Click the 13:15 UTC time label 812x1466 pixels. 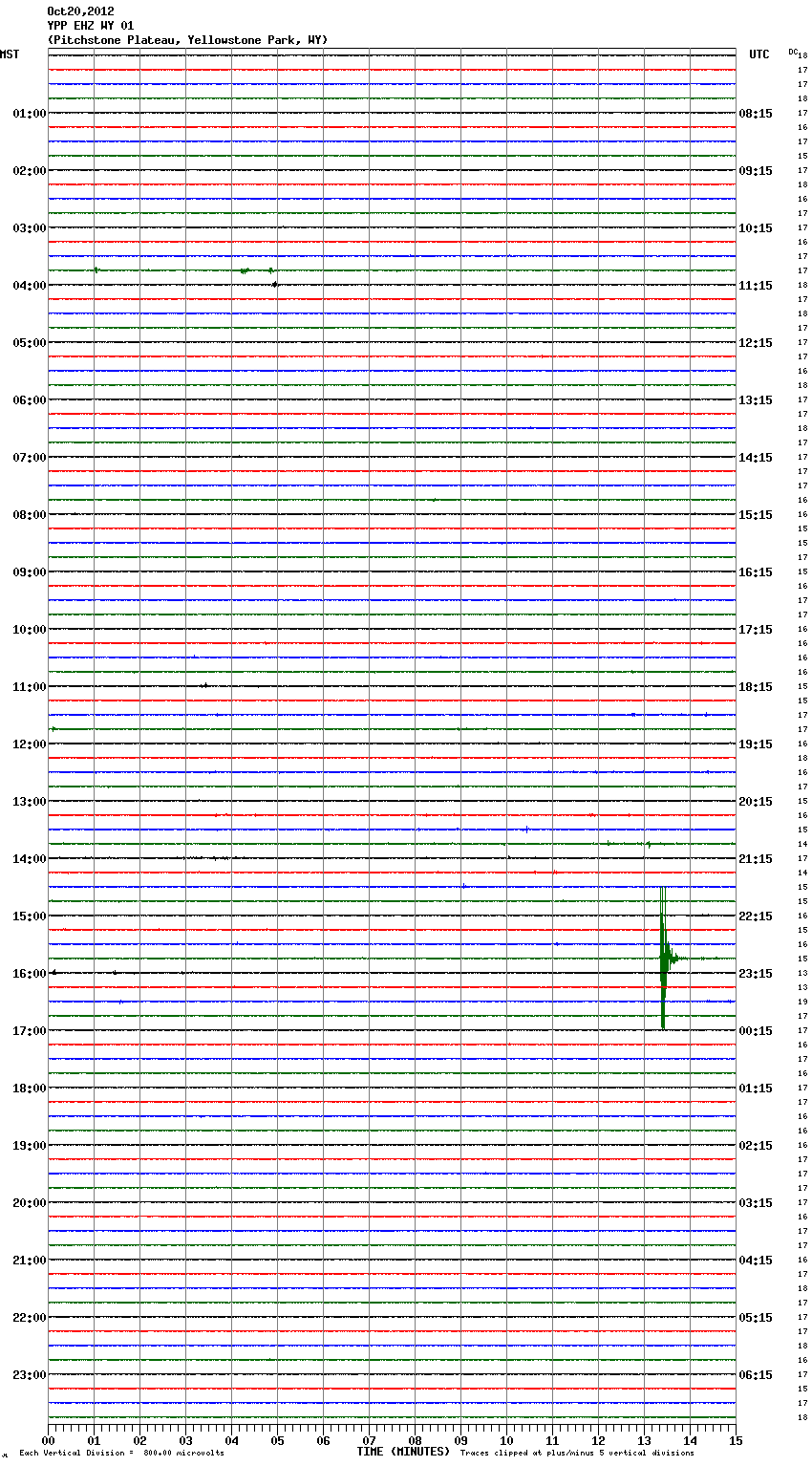click(756, 400)
